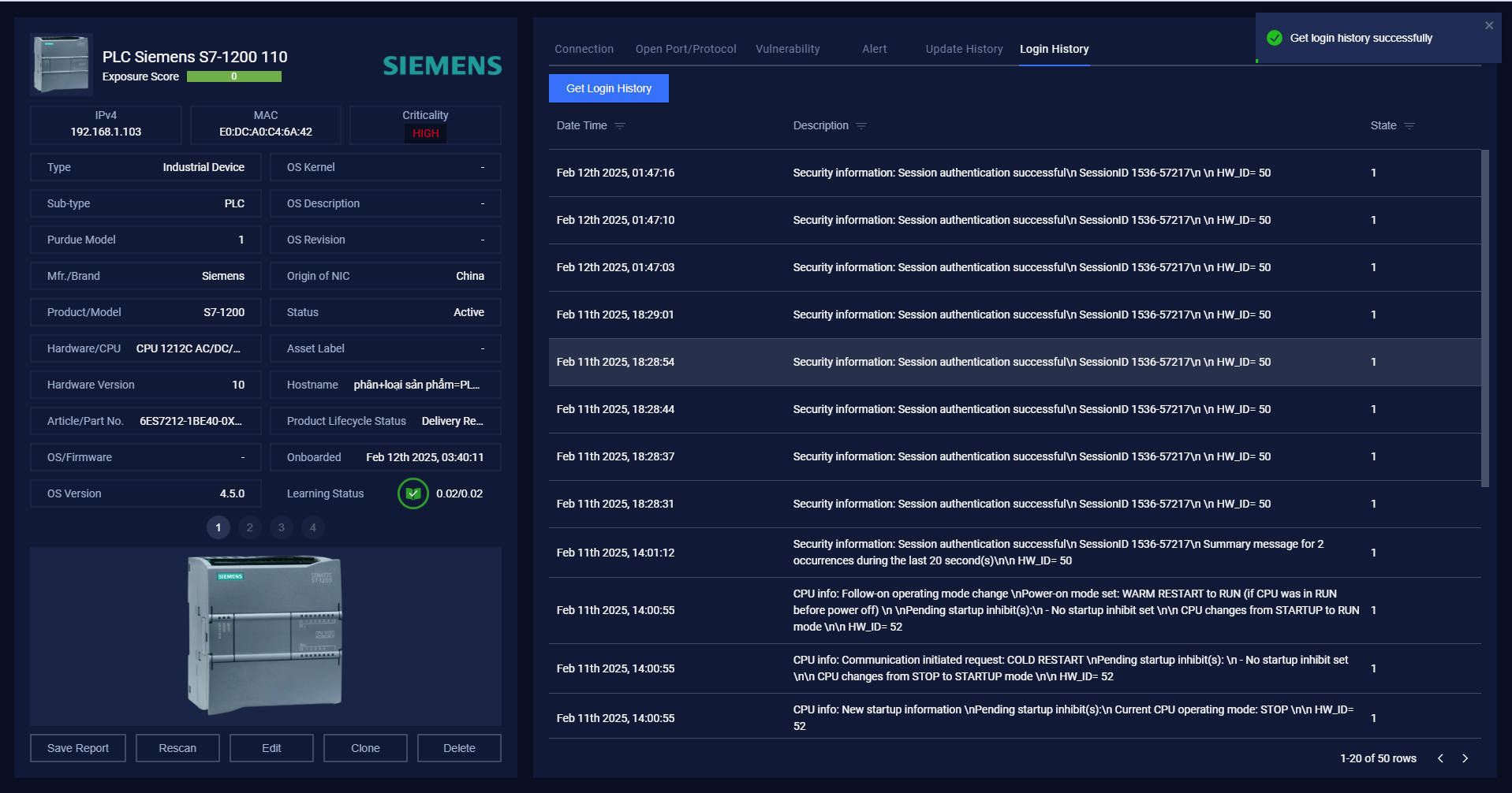Click the filter icon next to Date Time
1512x793 pixels.
(620, 126)
